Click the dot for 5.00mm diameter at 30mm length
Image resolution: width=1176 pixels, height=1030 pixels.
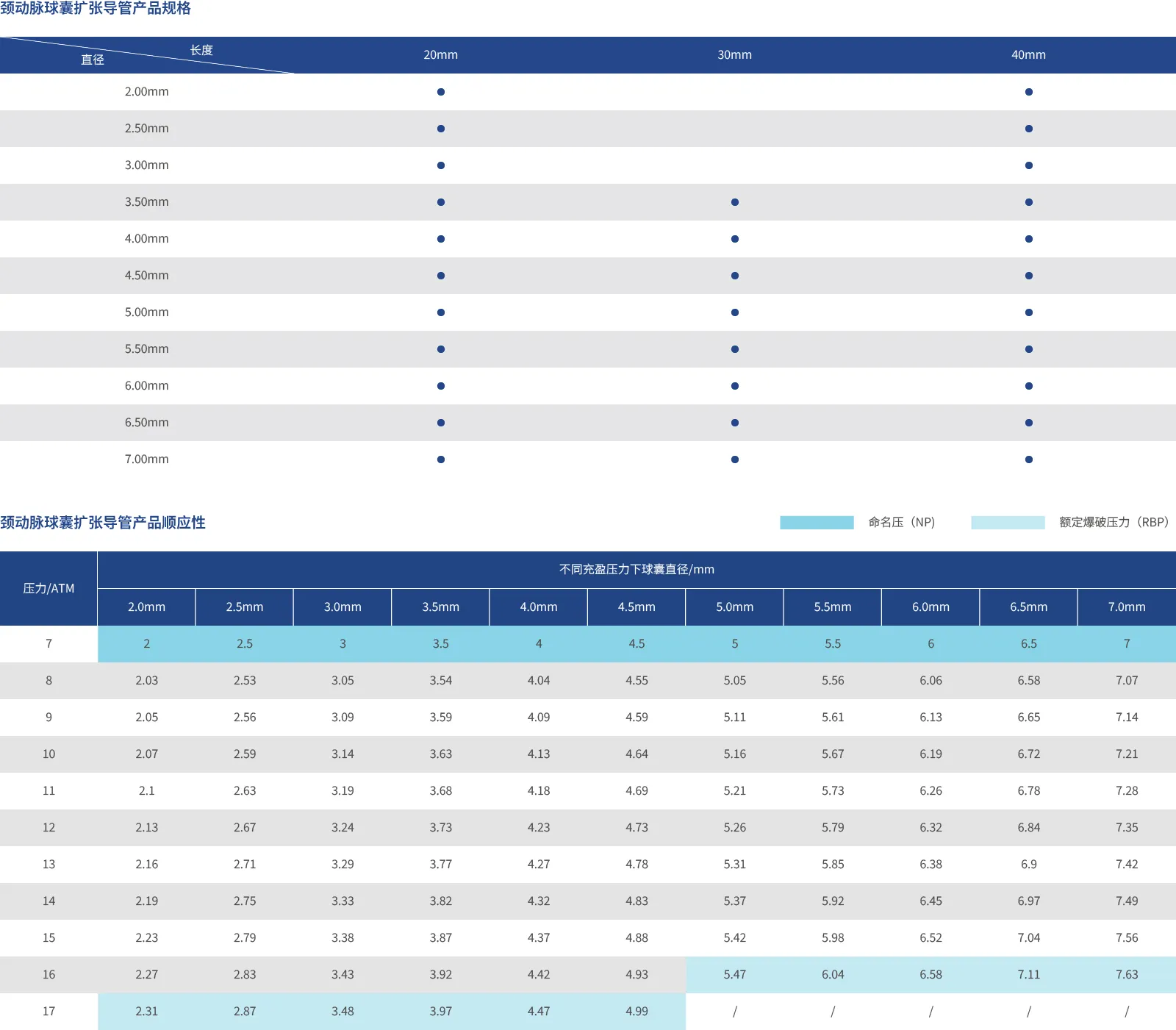(x=735, y=312)
